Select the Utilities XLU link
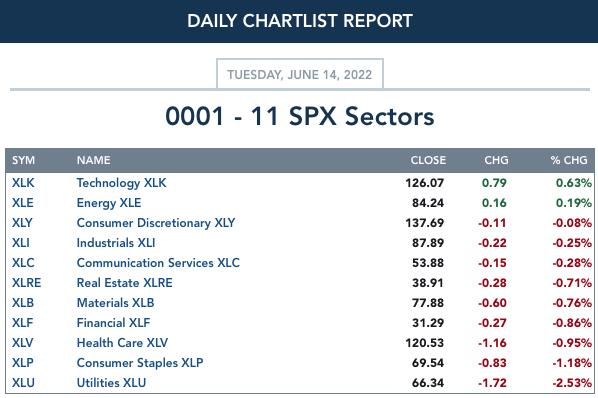Image resolution: width=598 pixels, height=398 pixels. [x=111, y=383]
